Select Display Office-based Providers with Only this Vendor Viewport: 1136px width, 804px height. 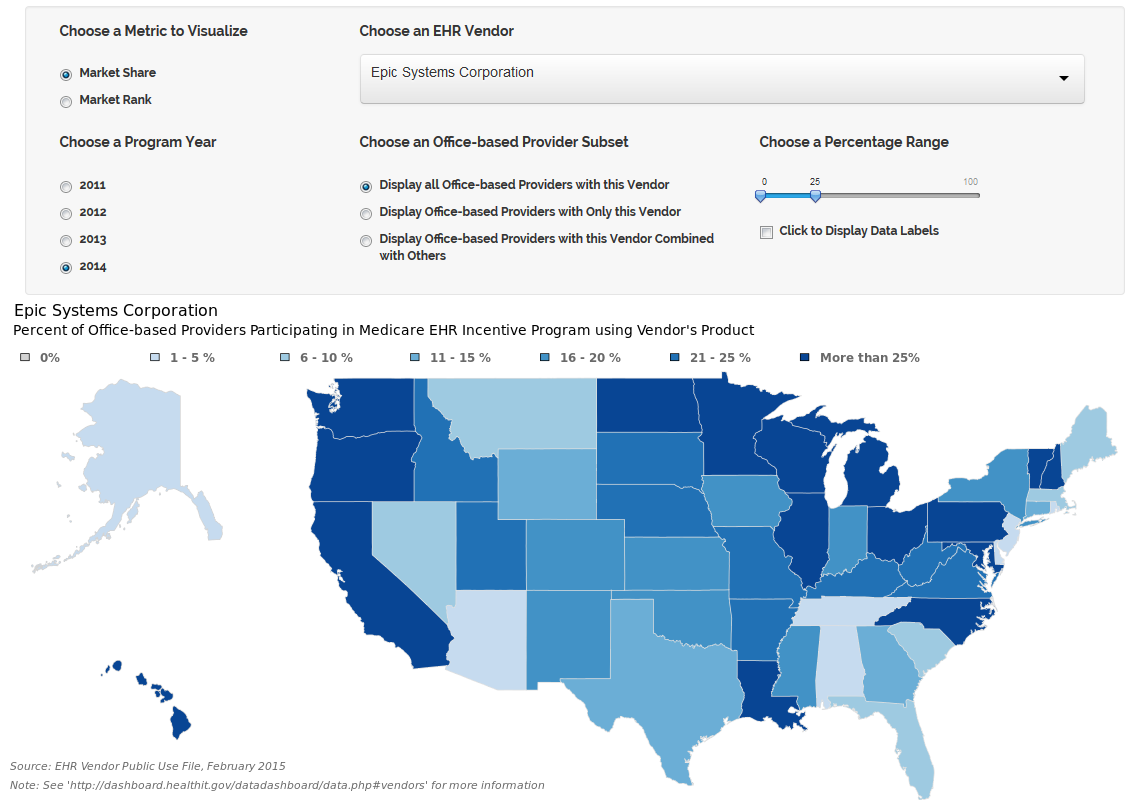[x=366, y=213]
